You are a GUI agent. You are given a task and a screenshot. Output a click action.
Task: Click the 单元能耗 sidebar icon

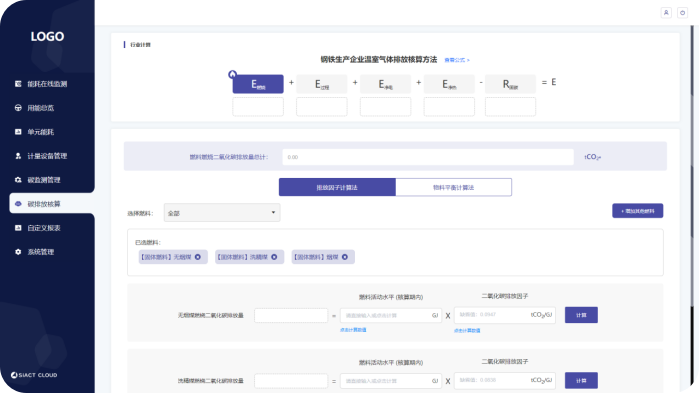click(x=18, y=132)
